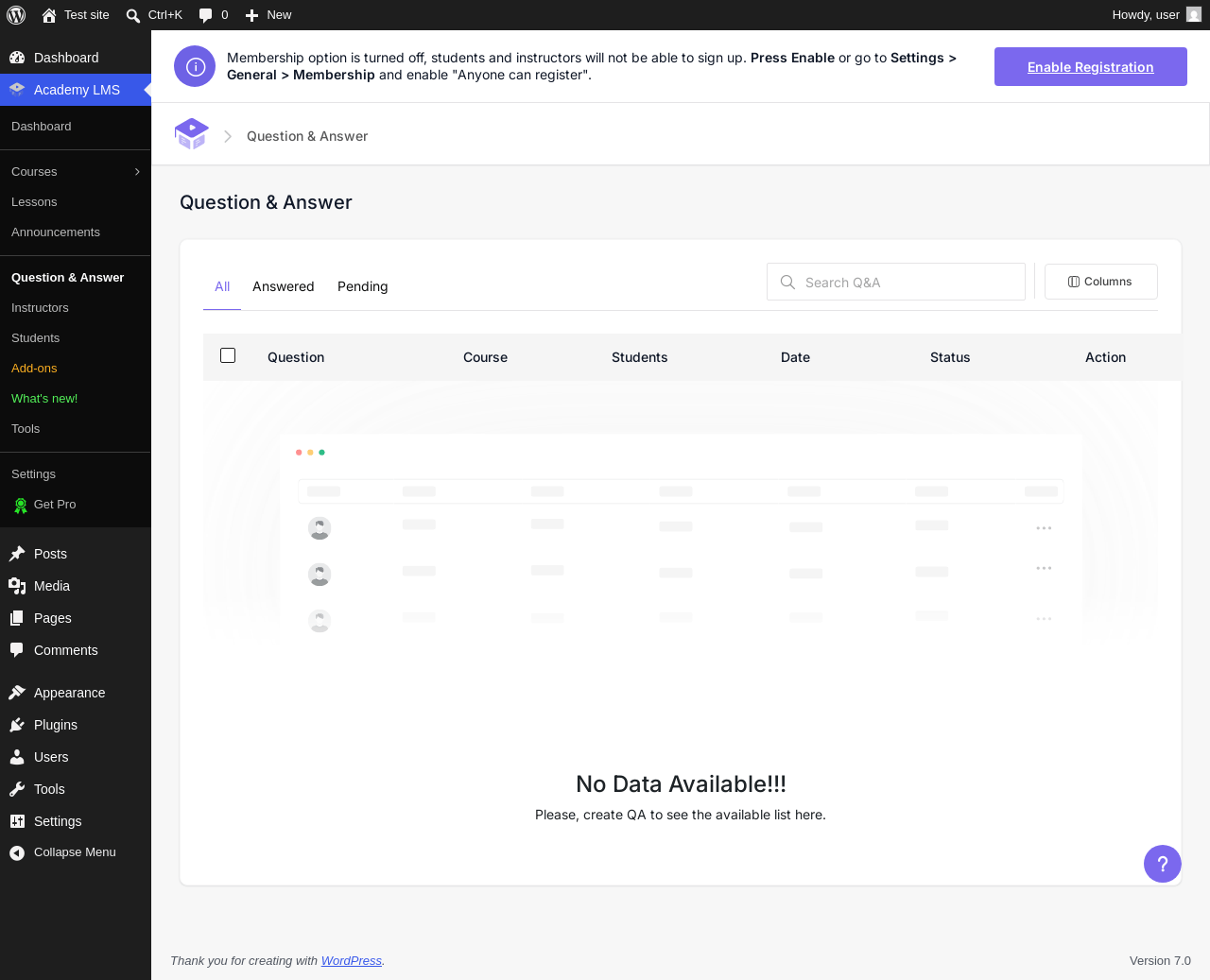Screen dimensions: 1210x980
Task: Click the Status column header
Action: 950,357
